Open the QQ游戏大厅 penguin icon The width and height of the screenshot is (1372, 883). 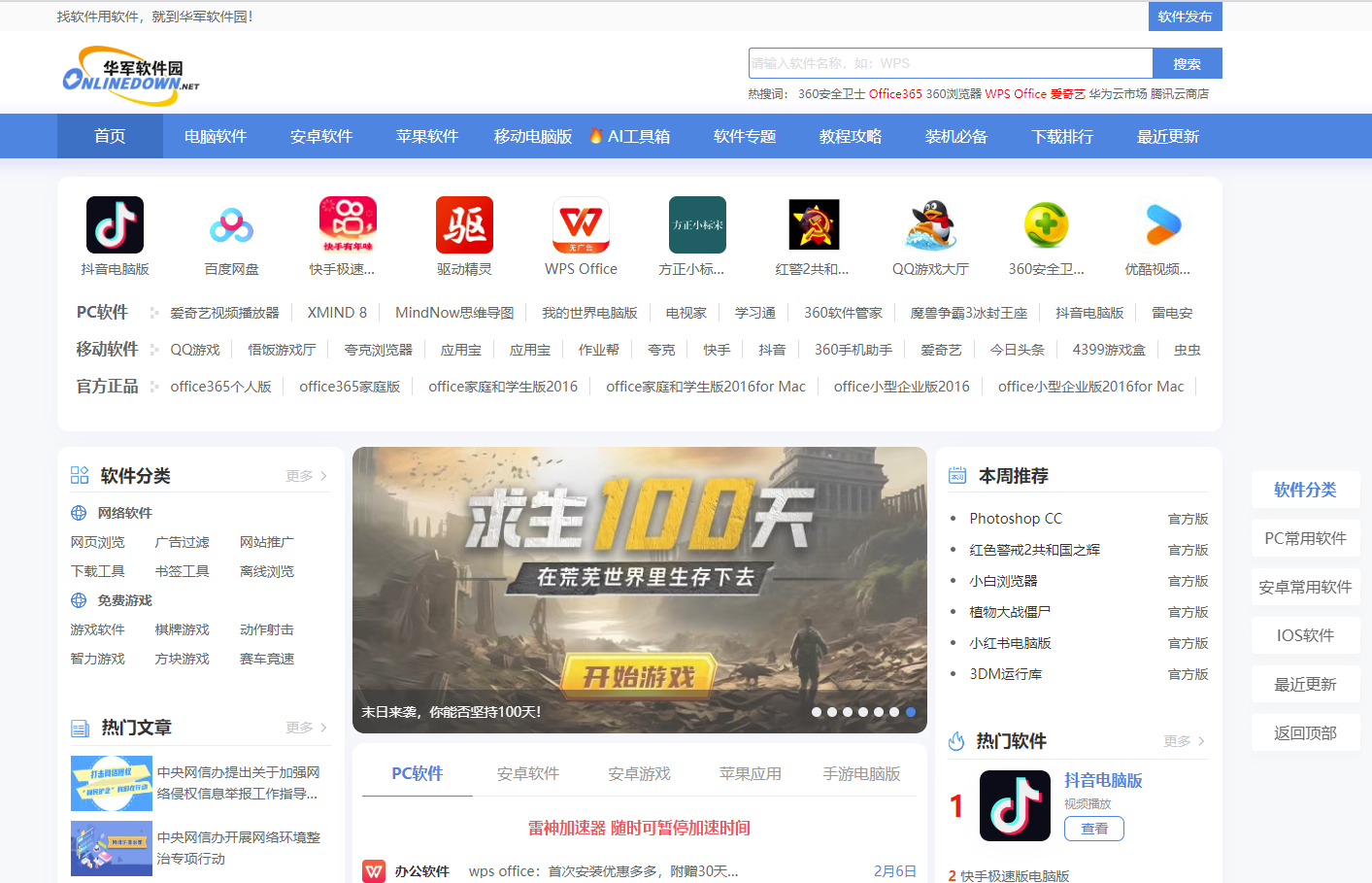930,224
